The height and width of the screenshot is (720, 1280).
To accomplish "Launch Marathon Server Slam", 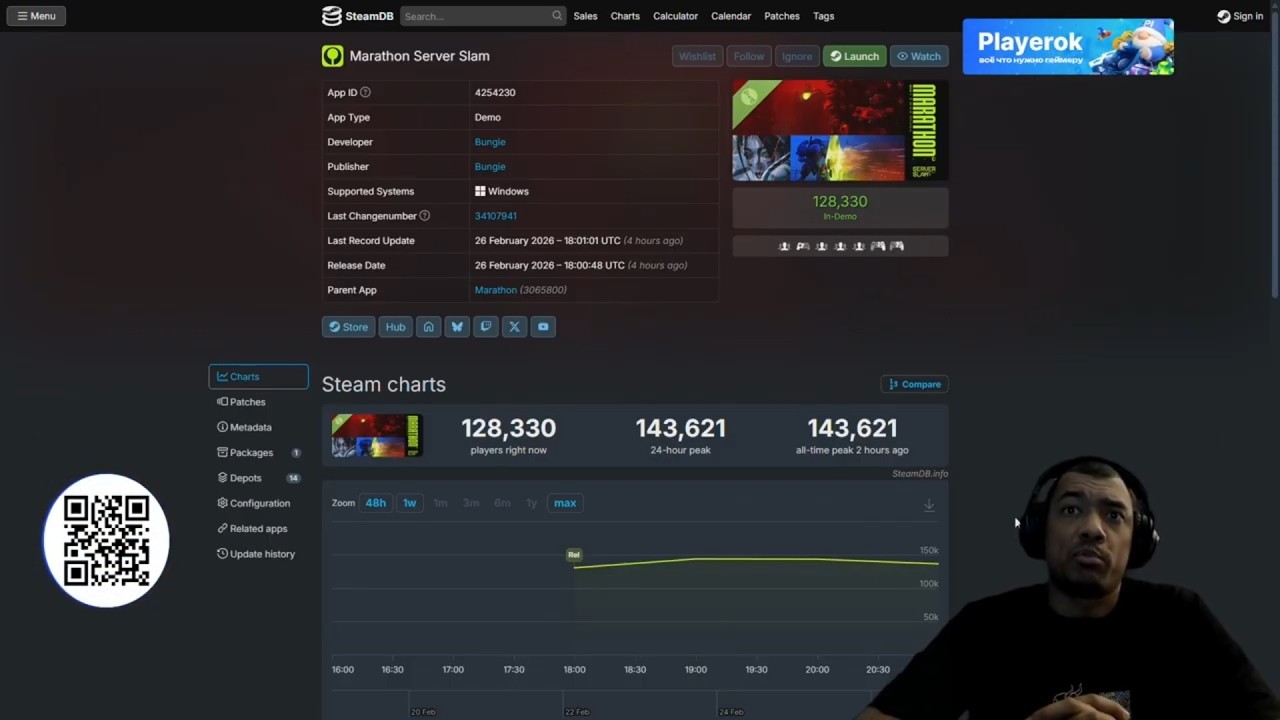I will click(854, 56).
